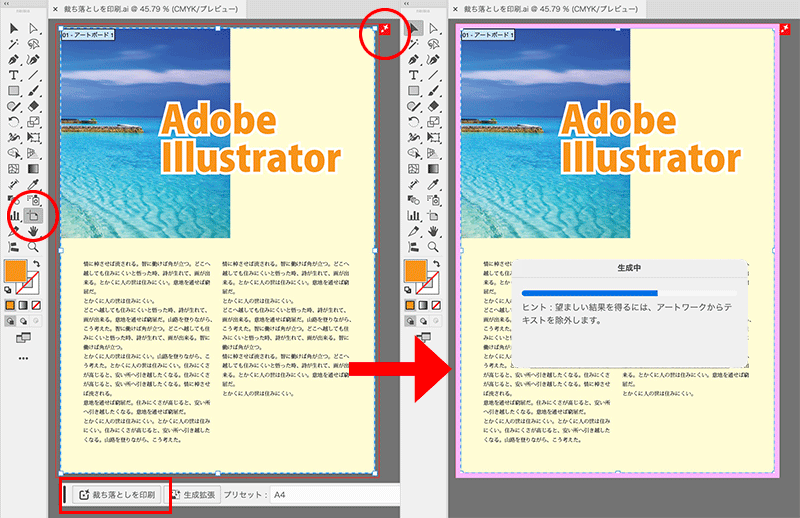The height and width of the screenshot is (518, 800).
Task: Close the left document tab
Action: (55, 9)
